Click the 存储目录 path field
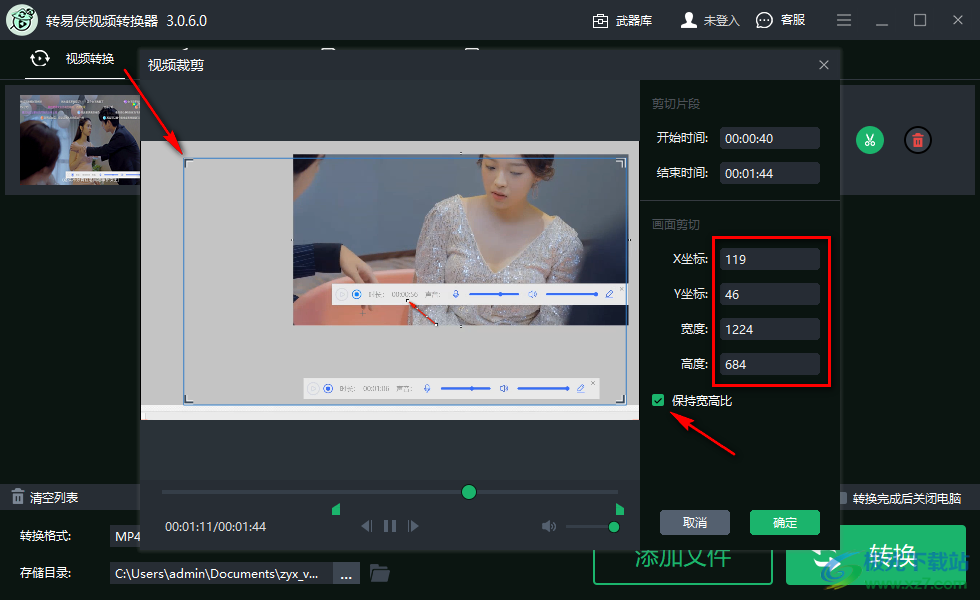The width and height of the screenshot is (980, 600). click(x=221, y=574)
